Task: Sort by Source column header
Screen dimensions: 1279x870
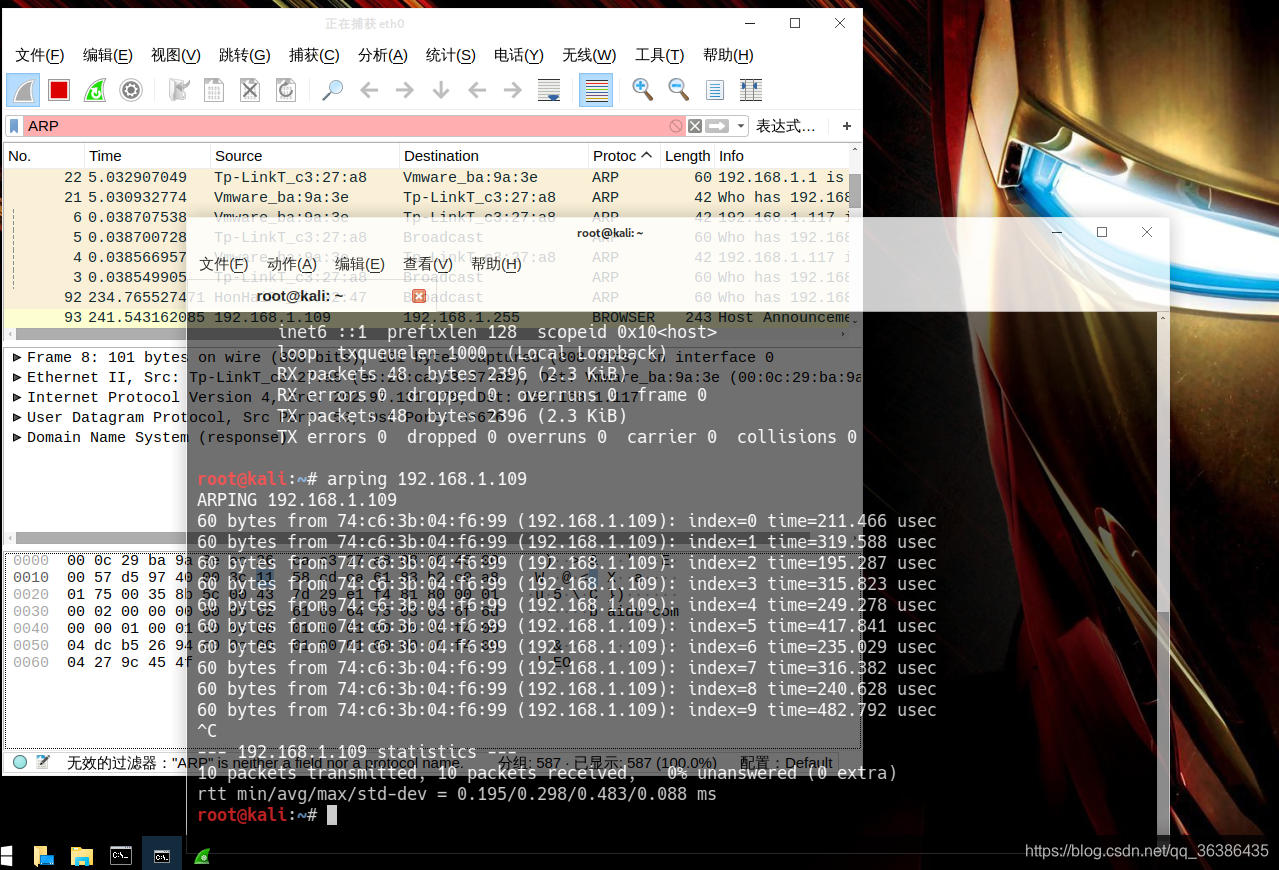Action: pos(305,156)
